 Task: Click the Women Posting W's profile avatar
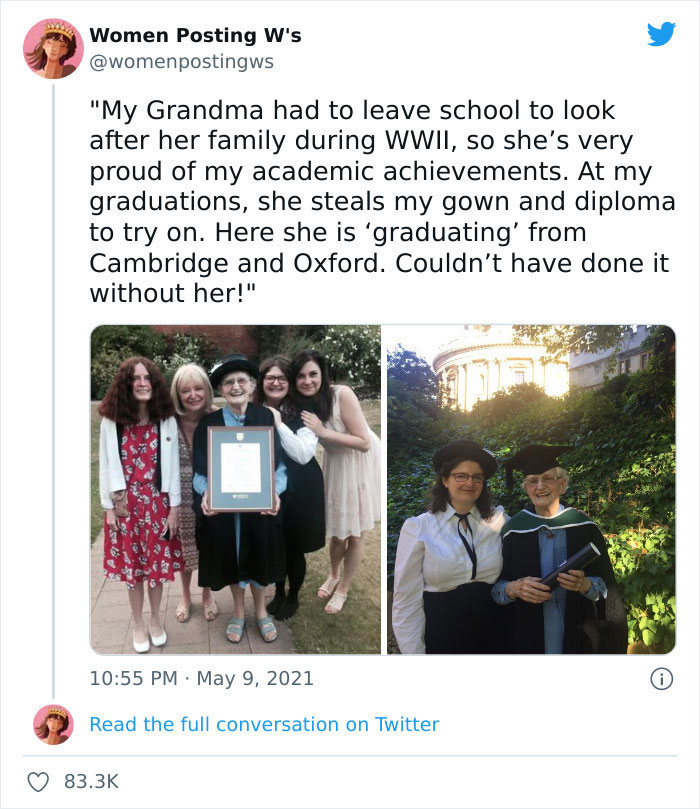coord(53,48)
